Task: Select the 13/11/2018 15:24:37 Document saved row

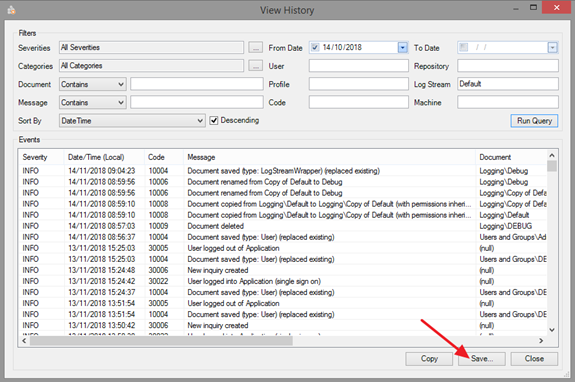Action: (282, 292)
